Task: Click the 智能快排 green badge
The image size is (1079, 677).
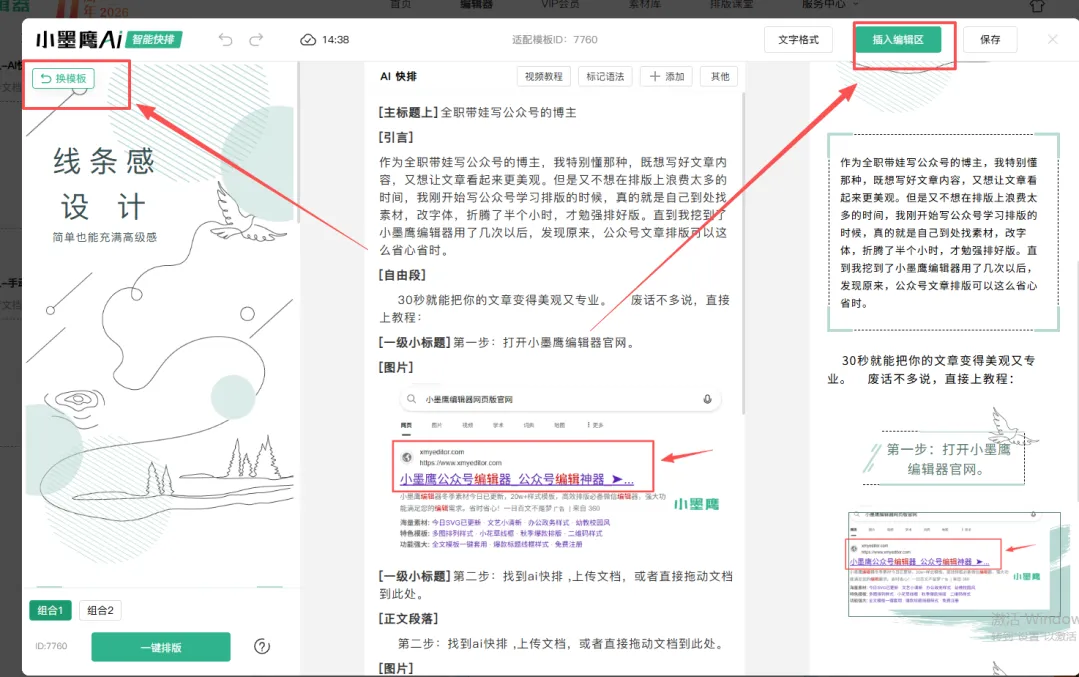Action: pos(154,39)
